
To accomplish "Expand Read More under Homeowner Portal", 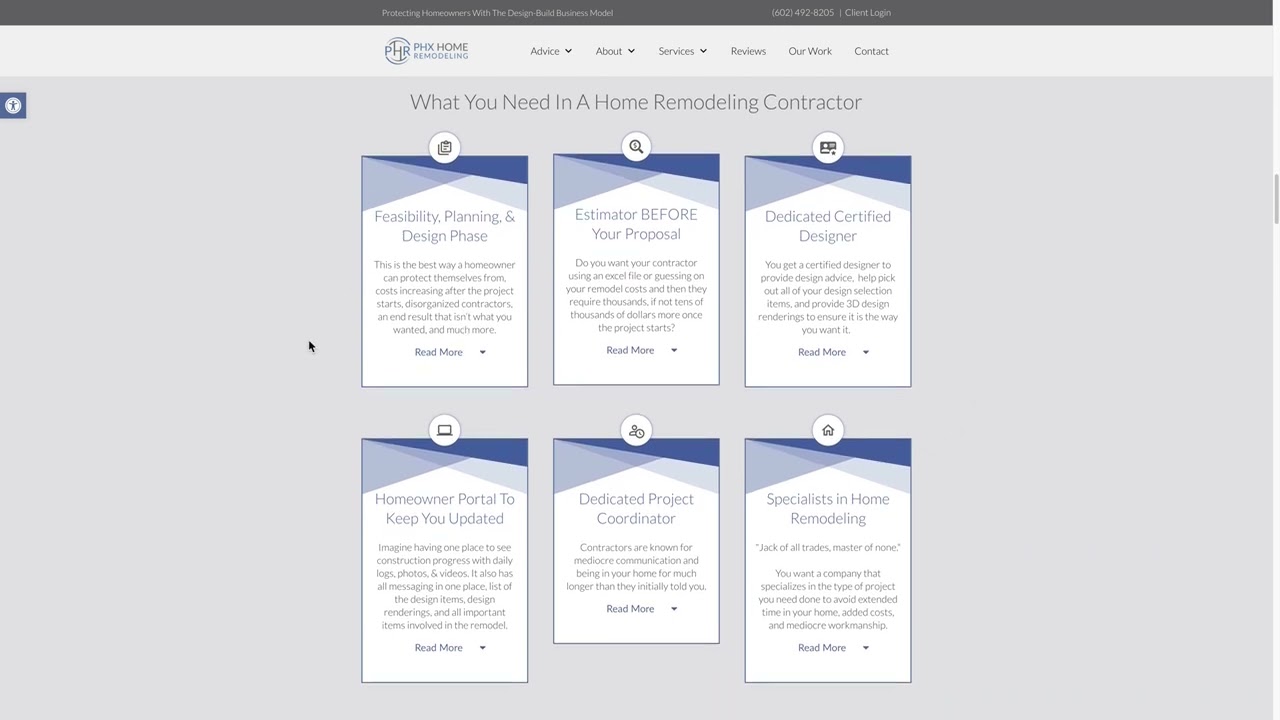I will tap(450, 648).
